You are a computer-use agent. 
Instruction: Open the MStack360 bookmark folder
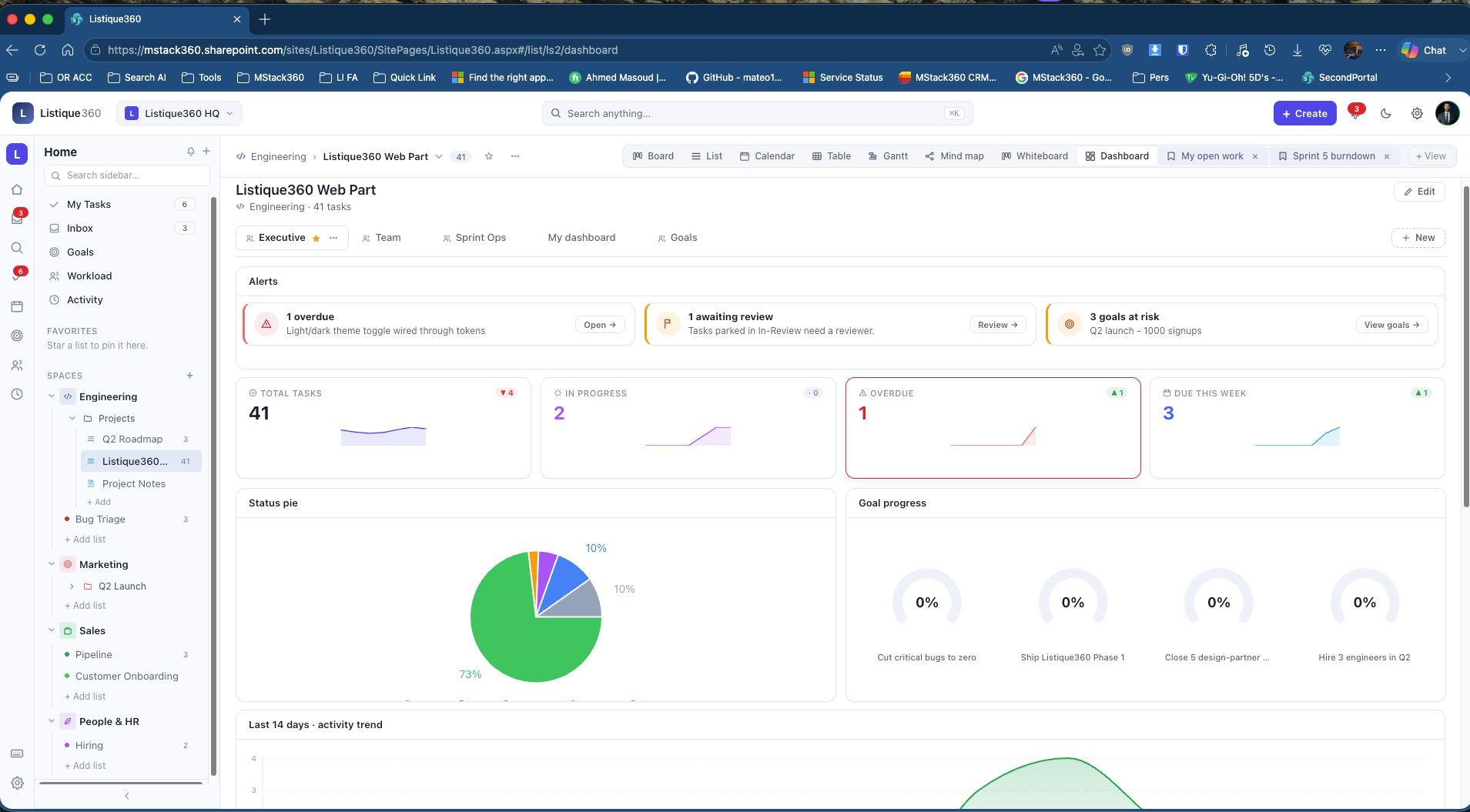coord(270,78)
